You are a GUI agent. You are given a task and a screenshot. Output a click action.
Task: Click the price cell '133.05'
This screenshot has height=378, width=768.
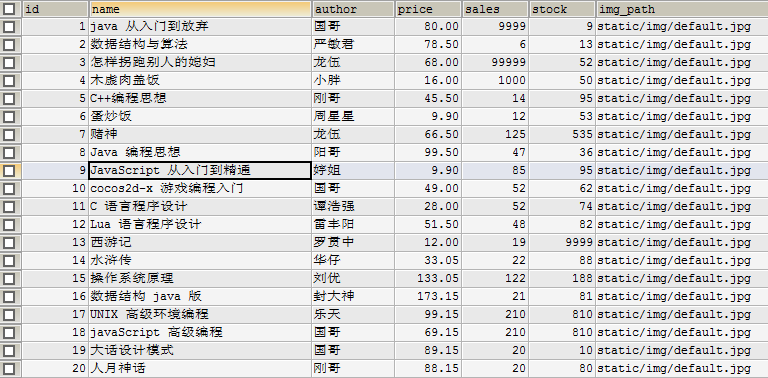(428, 278)
